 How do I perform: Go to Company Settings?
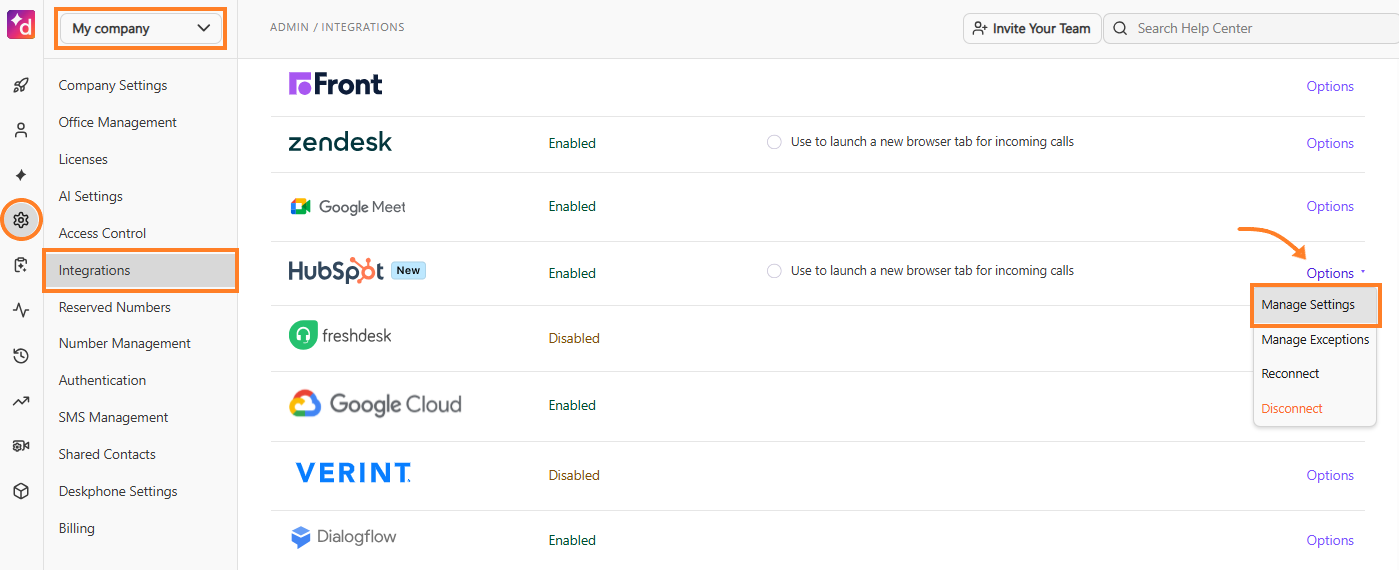(x=113, y=85)
